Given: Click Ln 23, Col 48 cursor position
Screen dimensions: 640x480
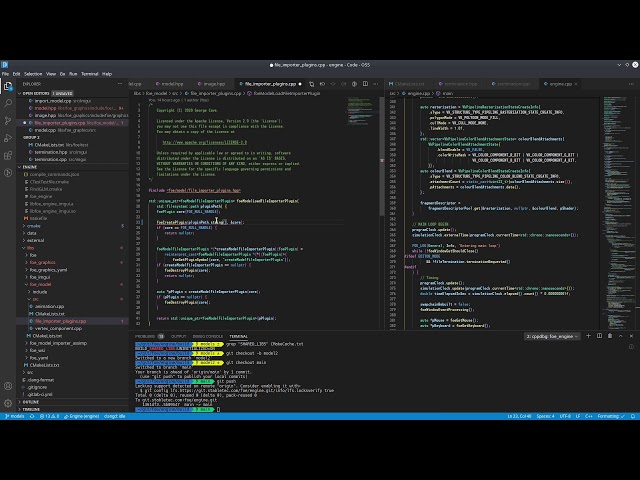Looking at the screenshot, I should [x=519, y=416].
